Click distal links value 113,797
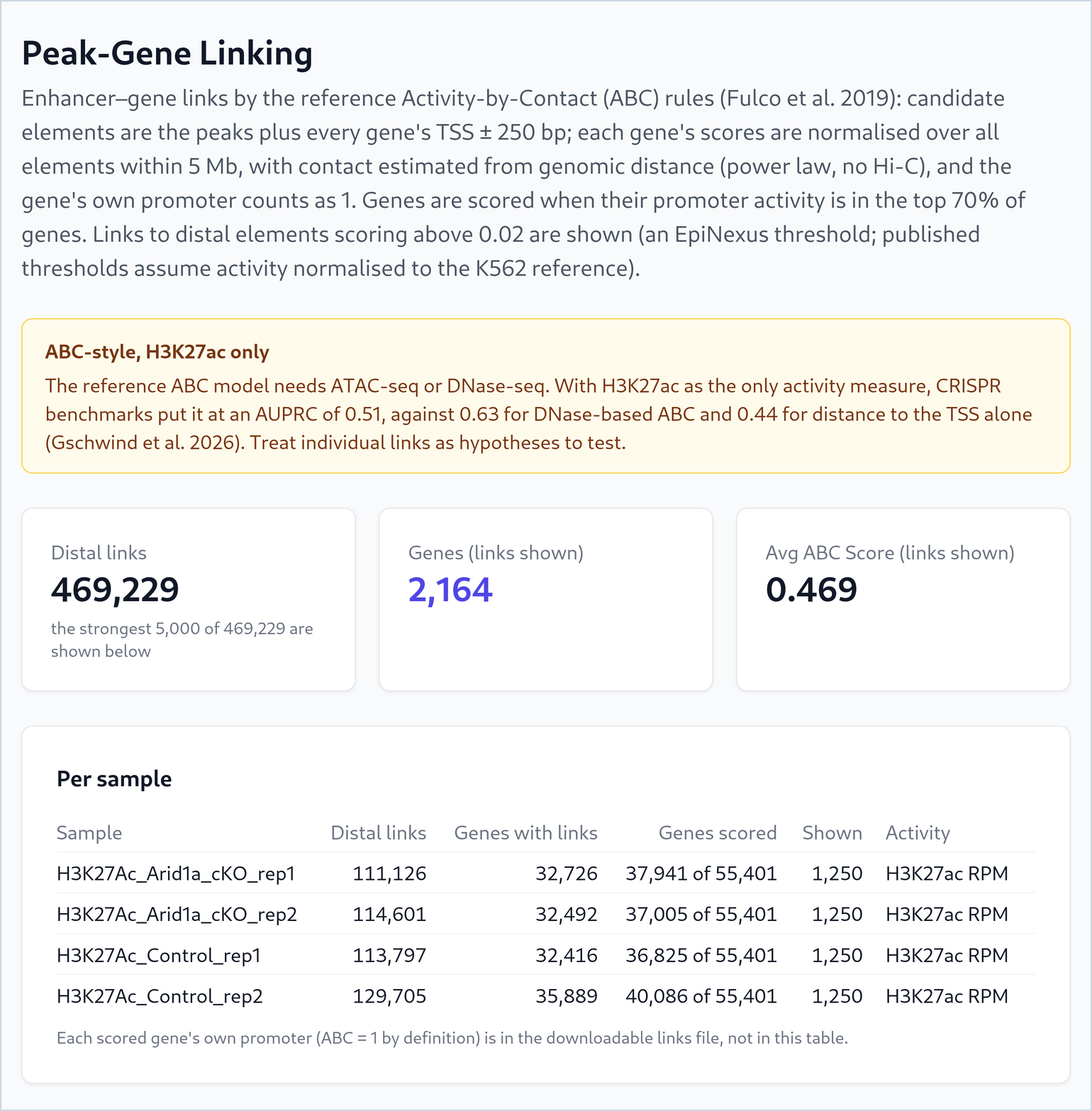Image resolution: width=1092 pixels, height=1111 pixels. (390, 956)
